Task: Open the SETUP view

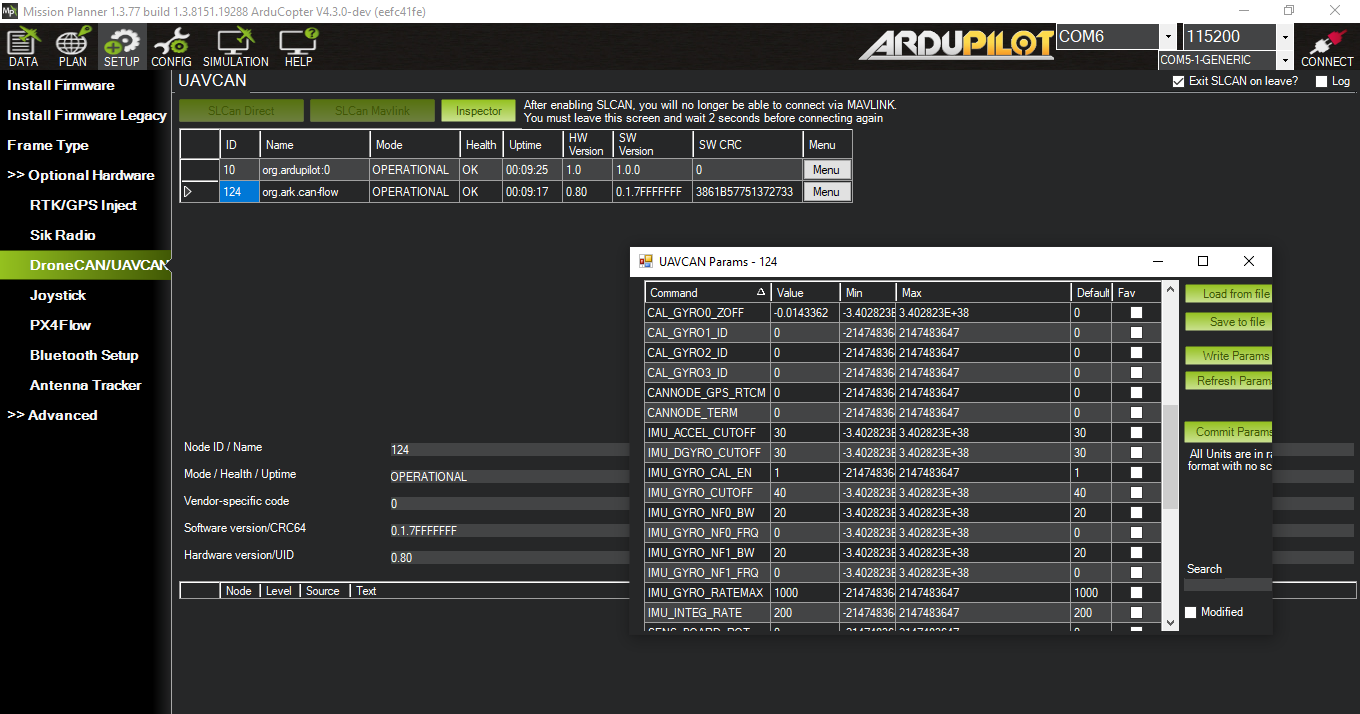Action: (x=122, y=48)
